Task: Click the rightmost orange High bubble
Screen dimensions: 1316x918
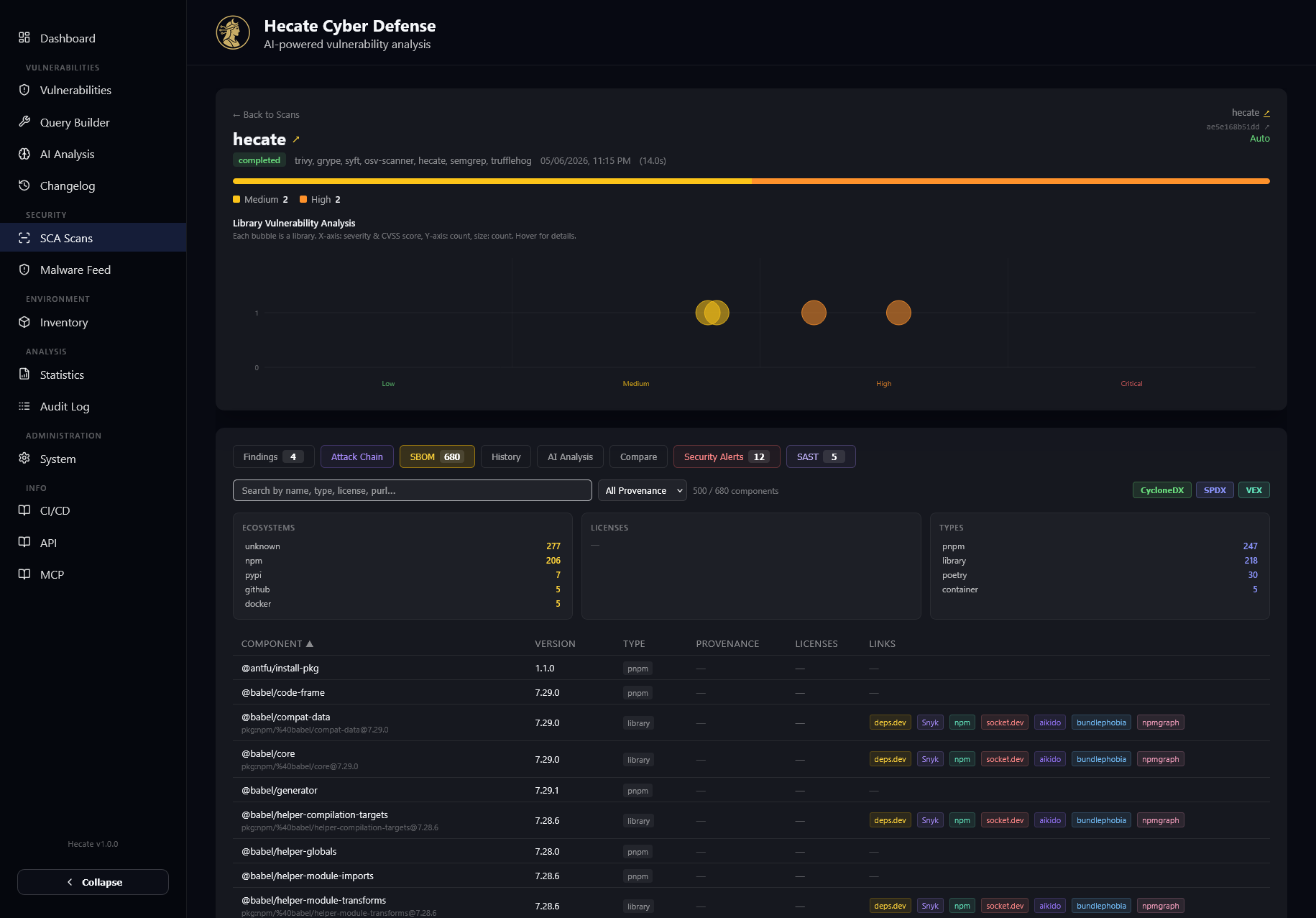Action: click(898, 313)
